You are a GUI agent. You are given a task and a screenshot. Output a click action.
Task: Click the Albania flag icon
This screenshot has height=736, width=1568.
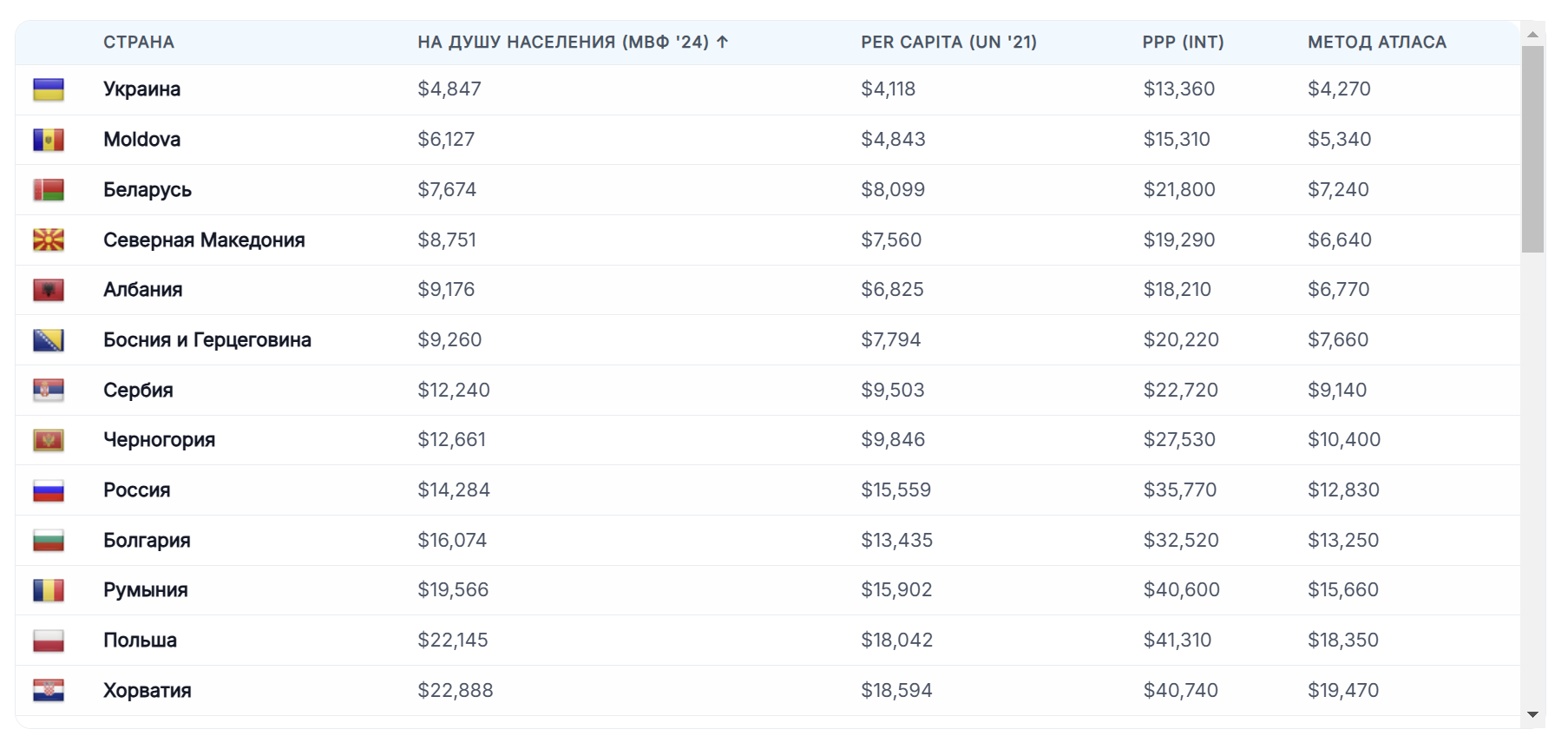click(x=49, y=290)
